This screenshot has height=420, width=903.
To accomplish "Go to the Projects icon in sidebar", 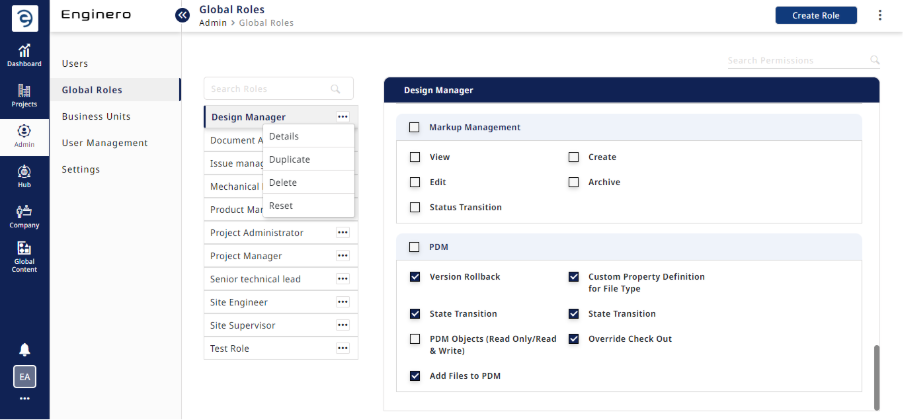I will (24, 95).
